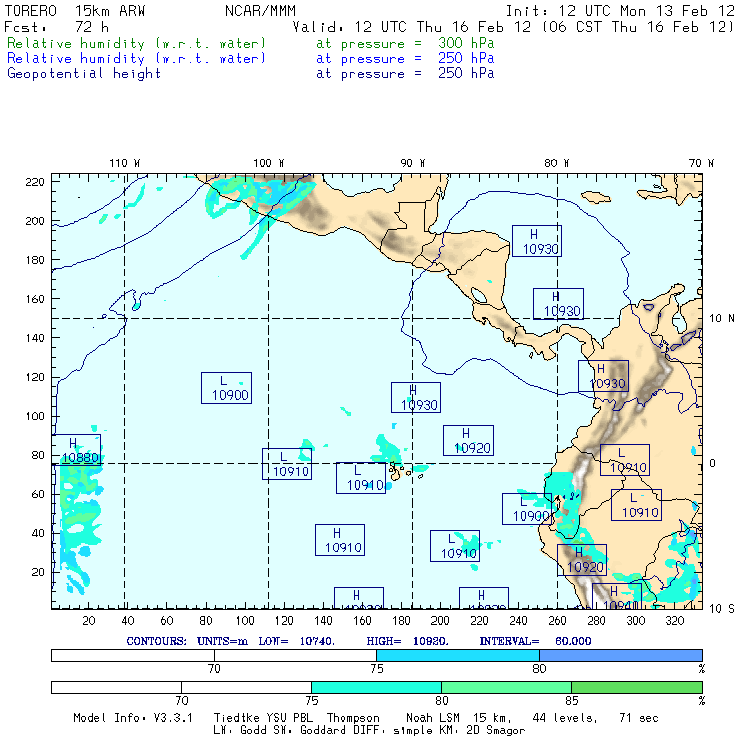Click the 'Thompson' microphysics text
The width and height of the screenshot is (740, 740).
(x=353, y=718)
